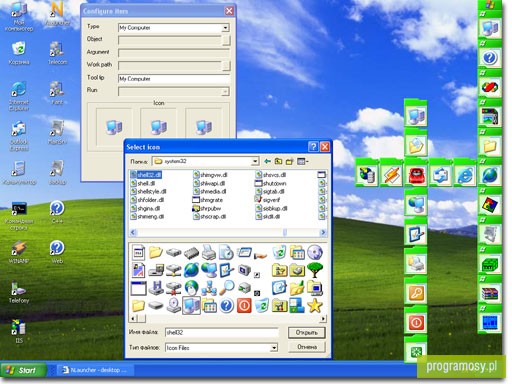Click the Internet Explorer tile in the launcher row
The height and width of the screenshot is (384, 512).
tap(465, 174)
